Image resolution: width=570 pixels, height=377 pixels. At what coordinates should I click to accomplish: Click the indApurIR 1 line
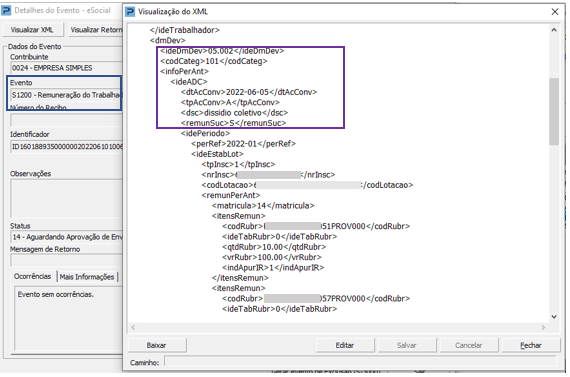273,268
